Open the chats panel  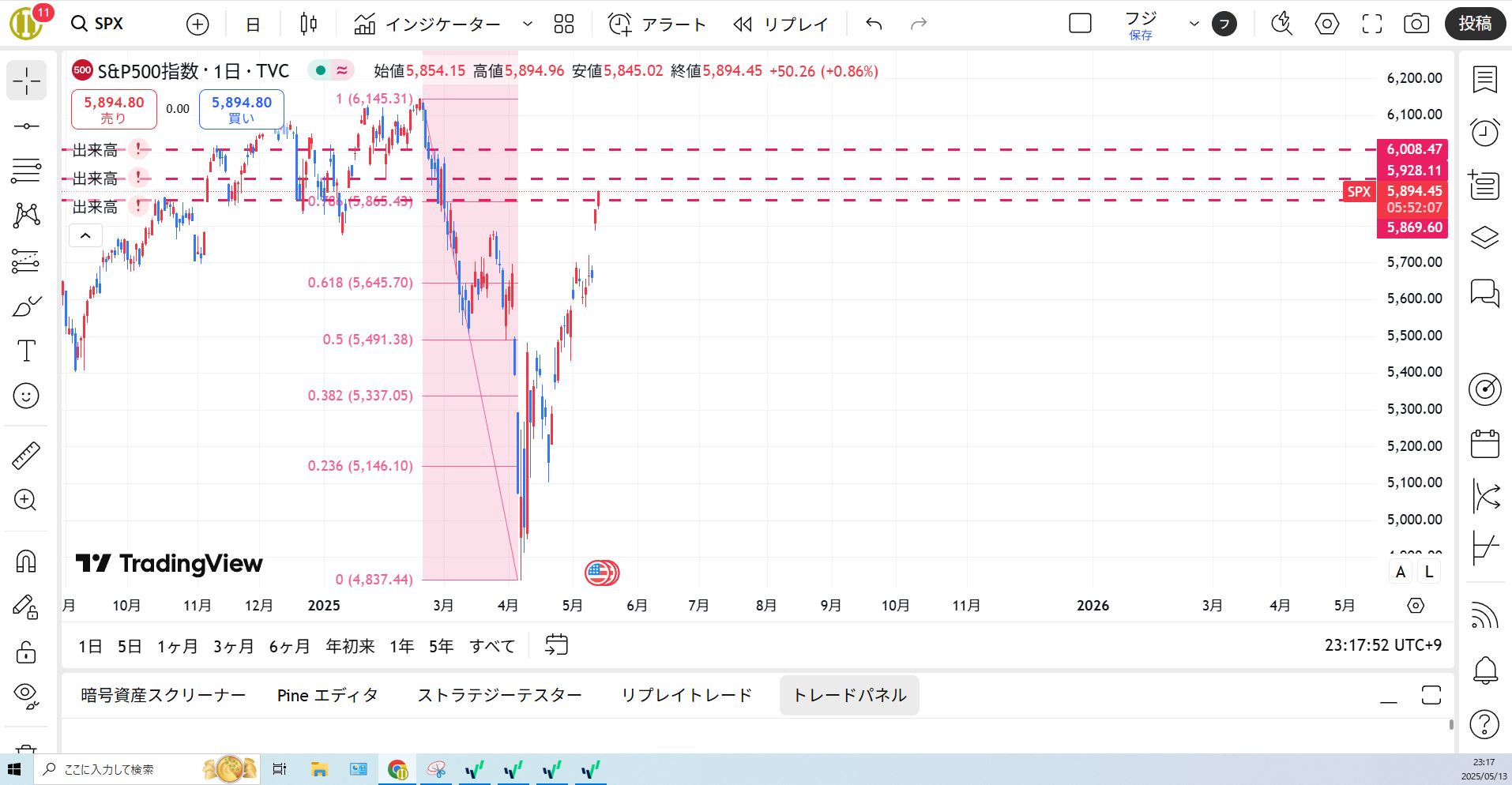[1485, 293]
